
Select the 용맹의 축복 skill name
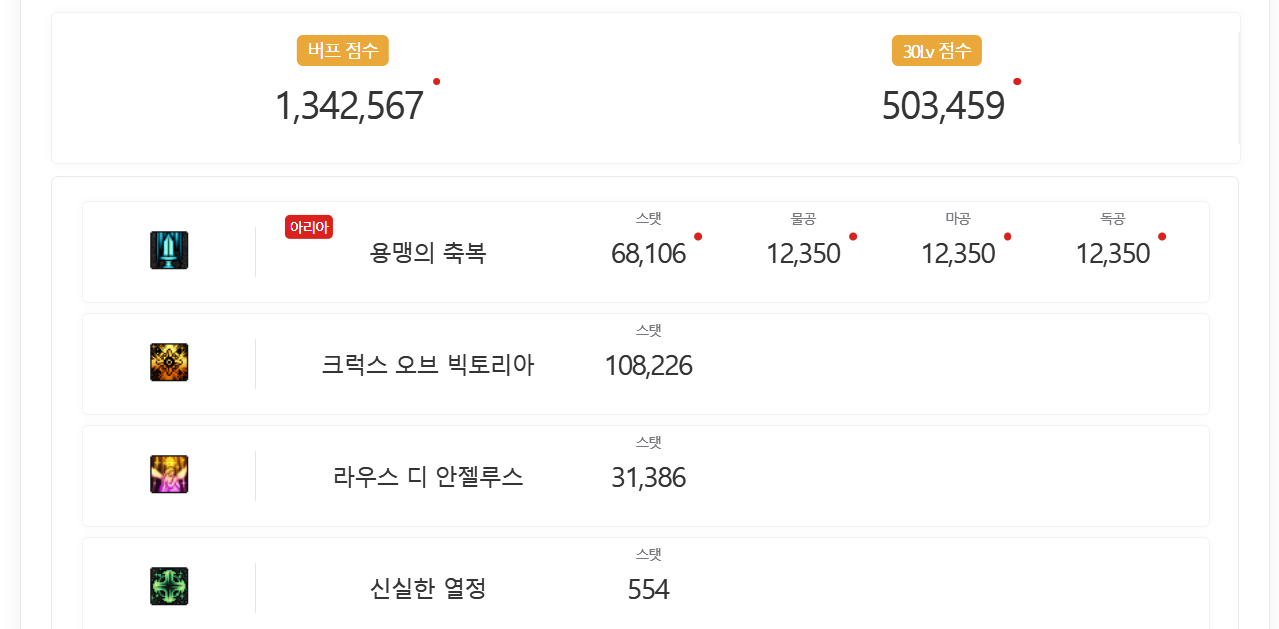[x=428, y=253]
